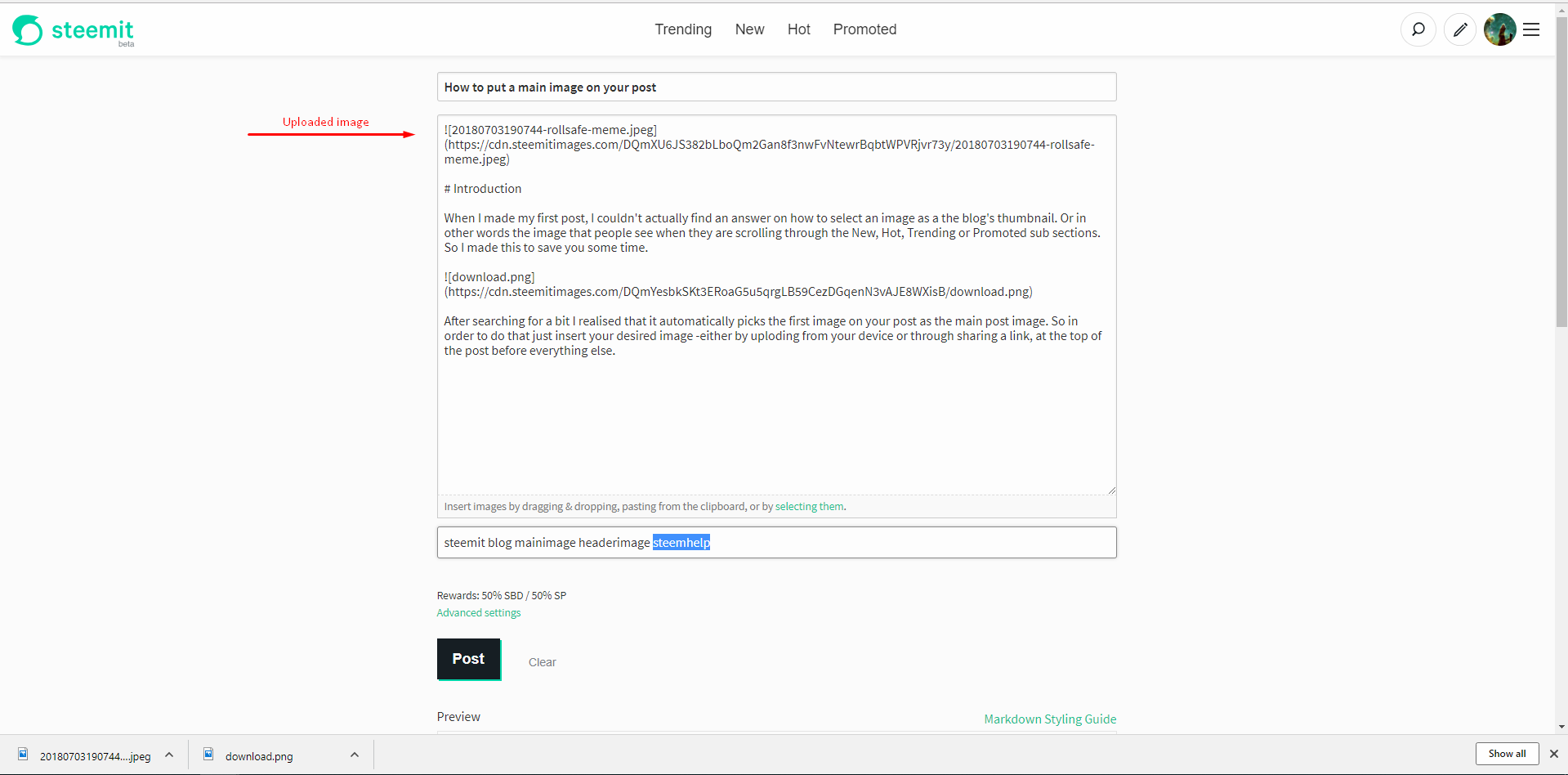
Task: Expand options for download.png download
Action: click(355, 755)
